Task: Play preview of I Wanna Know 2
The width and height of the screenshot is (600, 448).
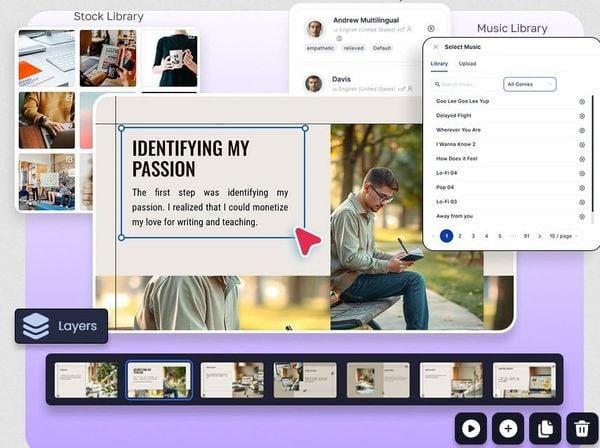Action: point(582,145)
